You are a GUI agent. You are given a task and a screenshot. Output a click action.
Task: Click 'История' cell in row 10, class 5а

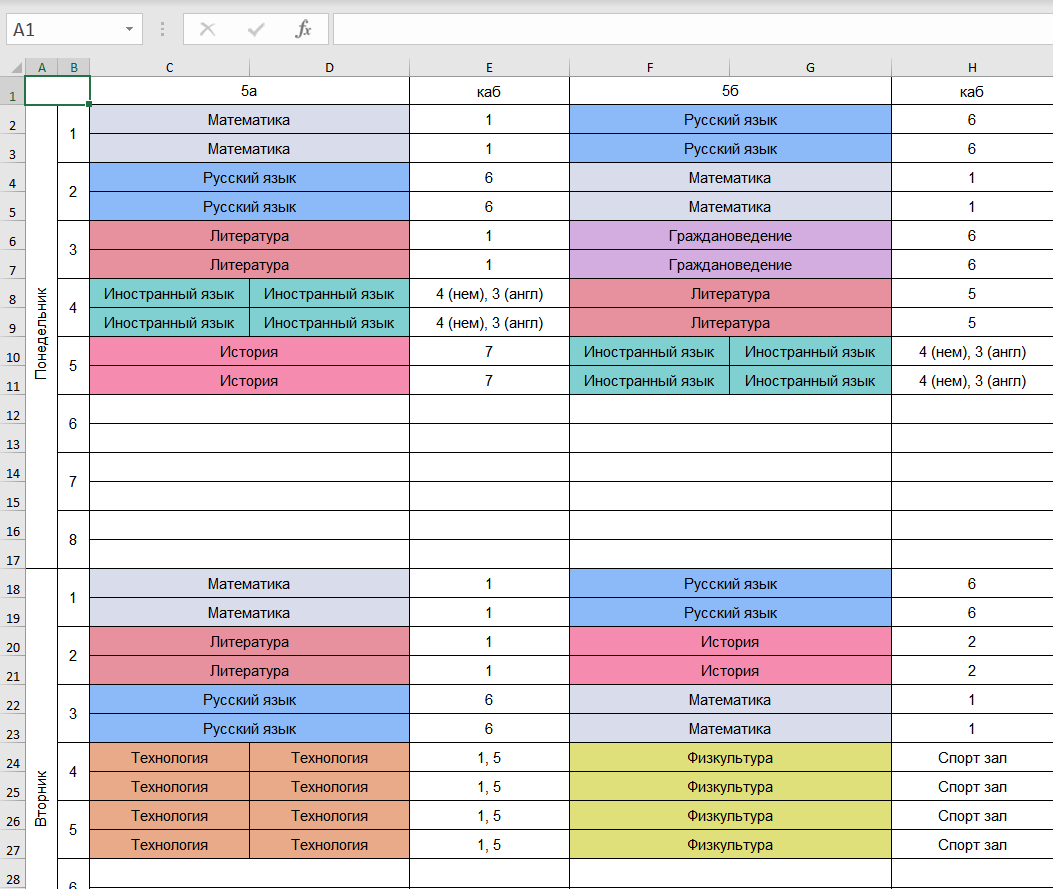click(249, 352)
